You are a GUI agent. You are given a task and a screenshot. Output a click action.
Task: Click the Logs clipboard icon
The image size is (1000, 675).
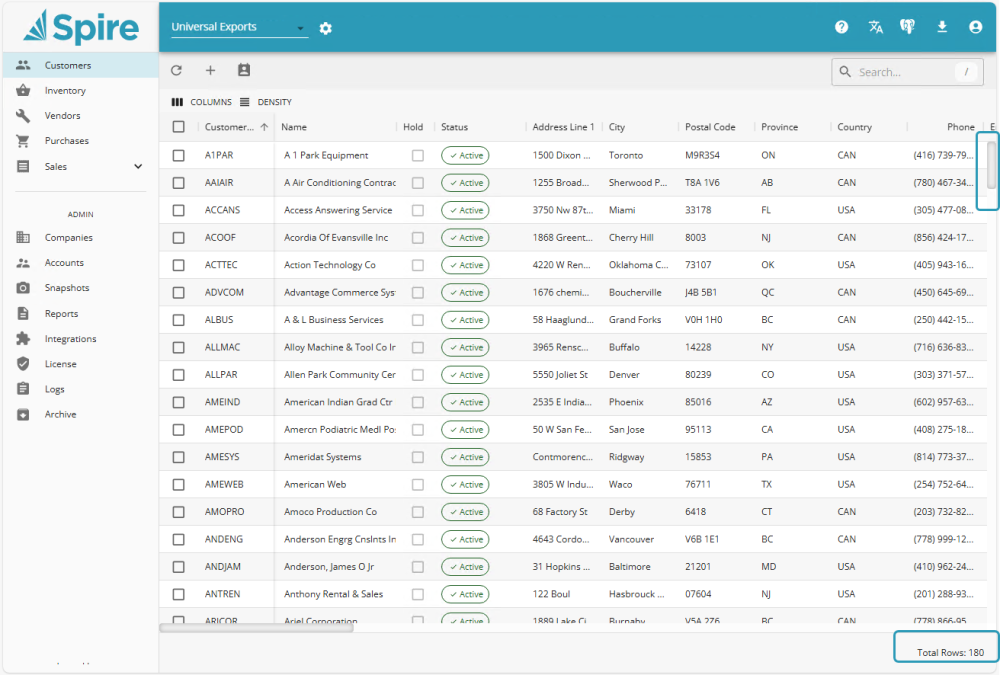23,389
